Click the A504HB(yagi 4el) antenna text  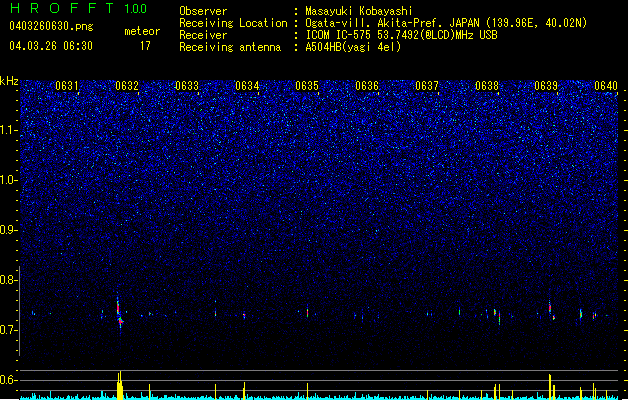point(353,47)
